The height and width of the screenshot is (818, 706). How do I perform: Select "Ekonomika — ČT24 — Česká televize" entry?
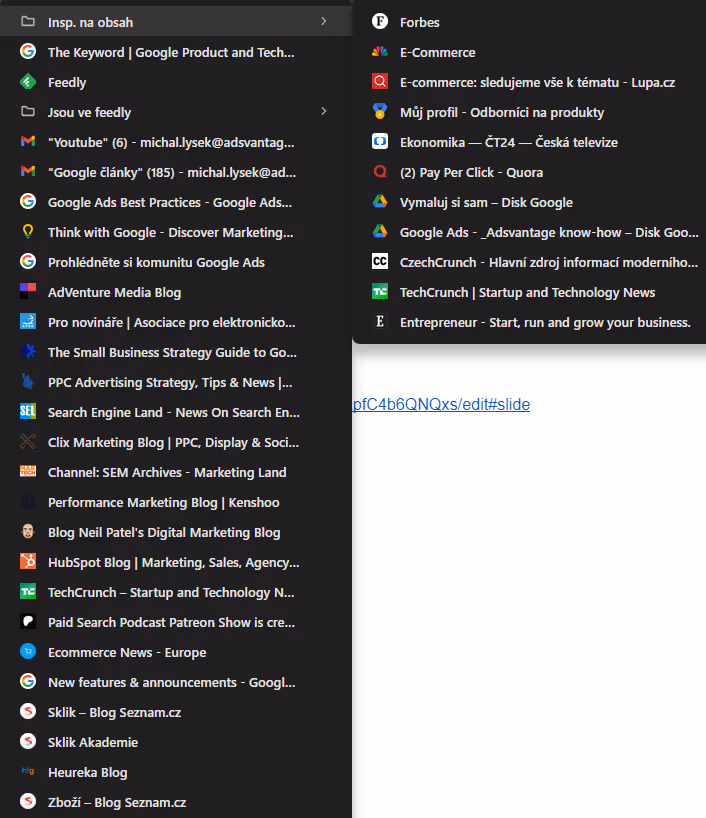click(530, 142)
